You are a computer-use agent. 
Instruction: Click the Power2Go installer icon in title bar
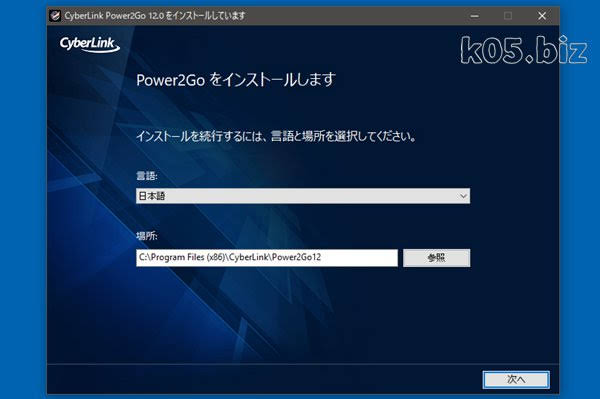[55, 16]
